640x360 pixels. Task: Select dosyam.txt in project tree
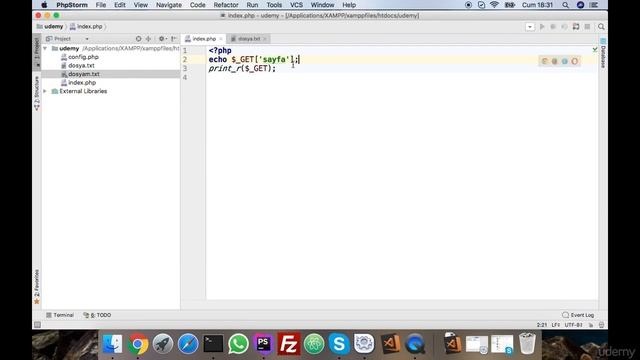(x=84, y=74)
